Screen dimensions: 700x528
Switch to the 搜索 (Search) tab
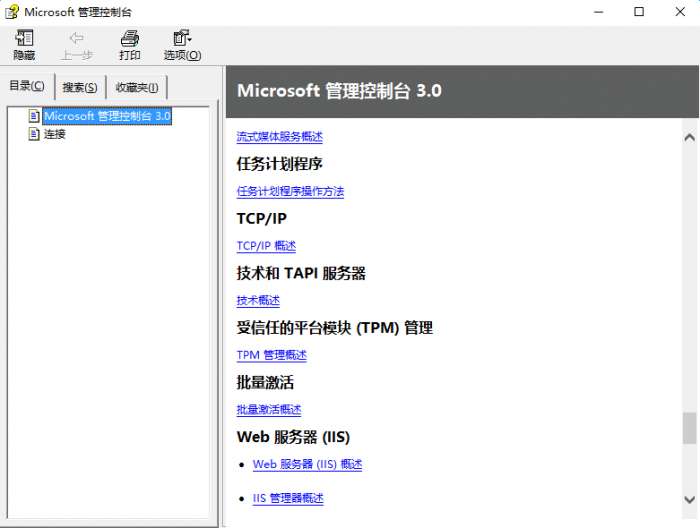coord(80,87)
